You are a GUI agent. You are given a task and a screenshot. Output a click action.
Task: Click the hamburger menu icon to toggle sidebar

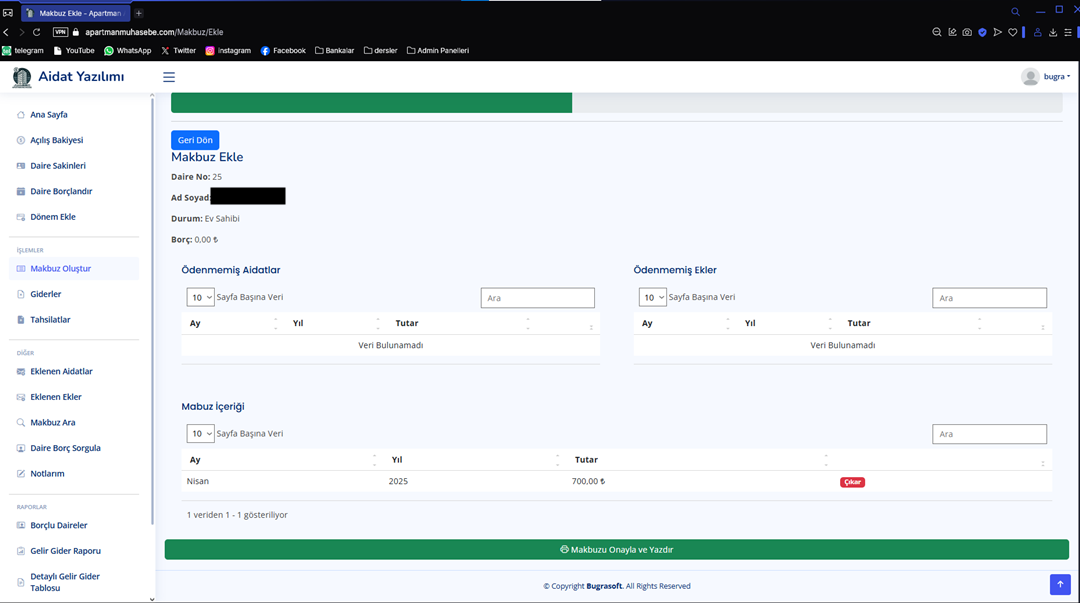pyautogui.click(x=169, y=77)
